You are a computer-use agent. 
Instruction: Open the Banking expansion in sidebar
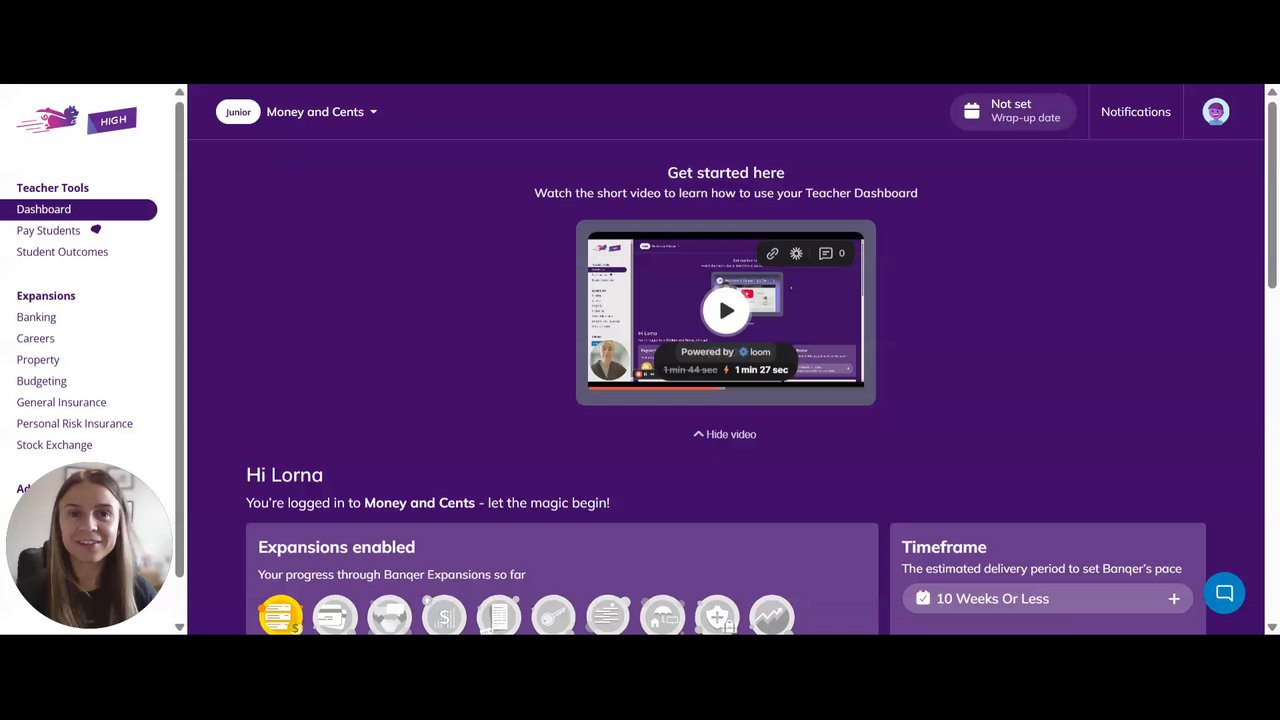point(36,317)
